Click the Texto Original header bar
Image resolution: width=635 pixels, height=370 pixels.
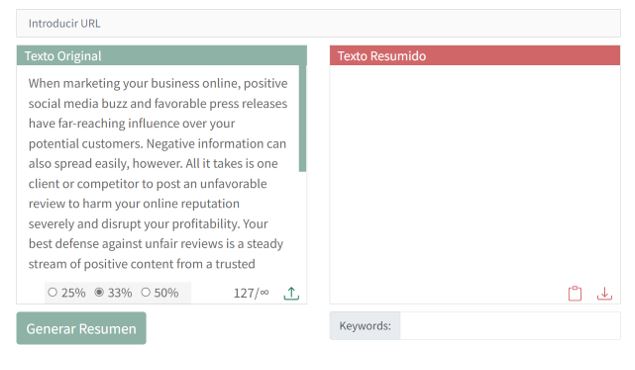pyautogui.click(x=162, y=55)
